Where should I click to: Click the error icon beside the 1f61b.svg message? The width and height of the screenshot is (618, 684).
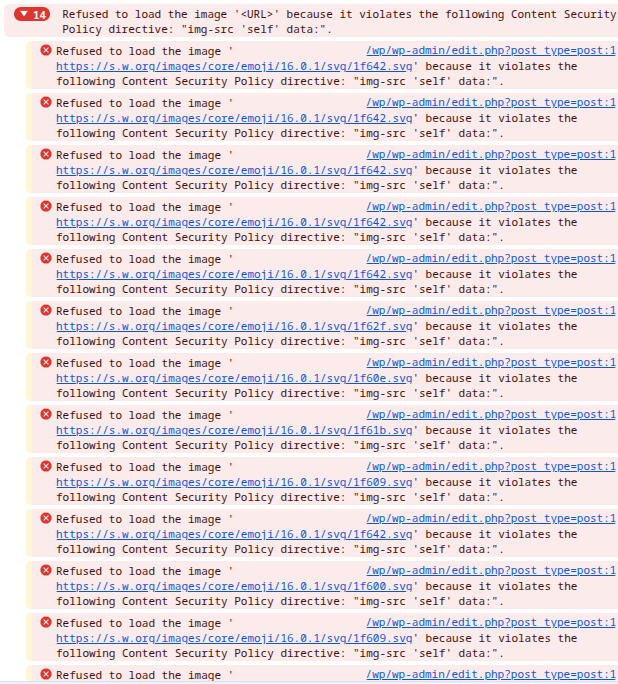point(46,414)
